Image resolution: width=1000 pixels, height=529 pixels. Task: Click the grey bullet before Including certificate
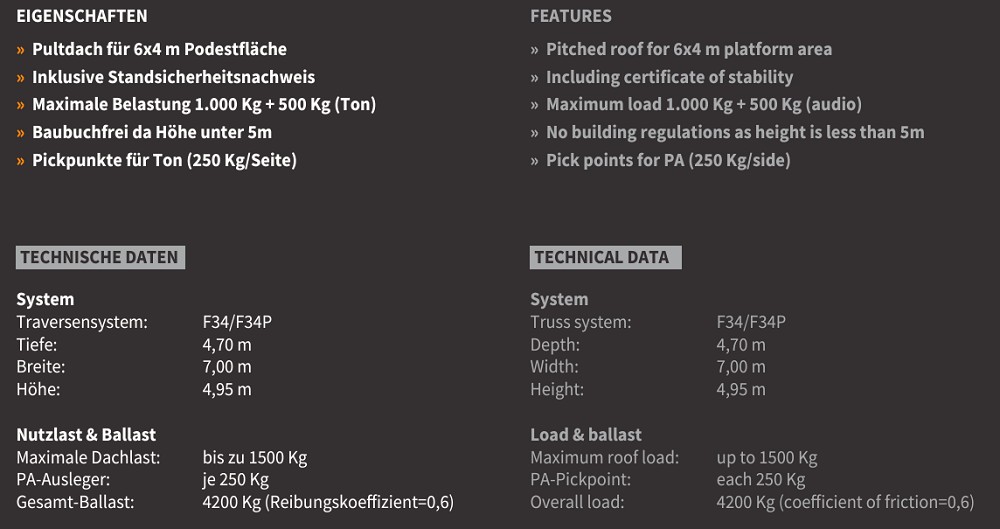pos(534,78)
